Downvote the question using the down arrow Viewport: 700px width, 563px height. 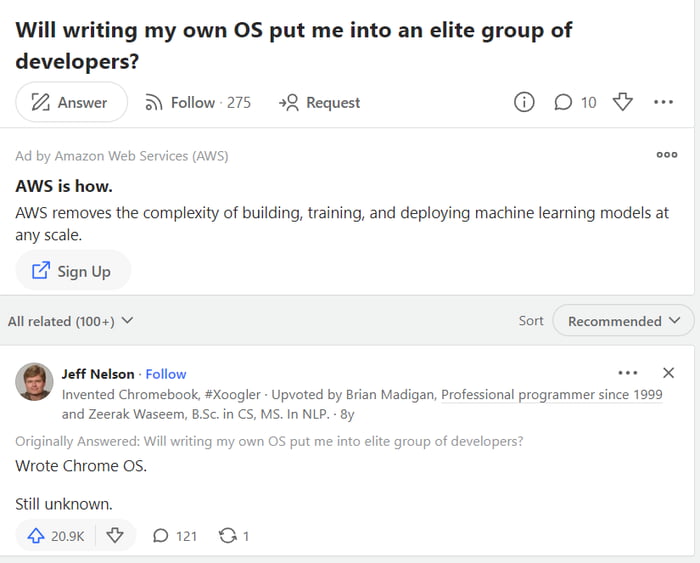point(622,102)
